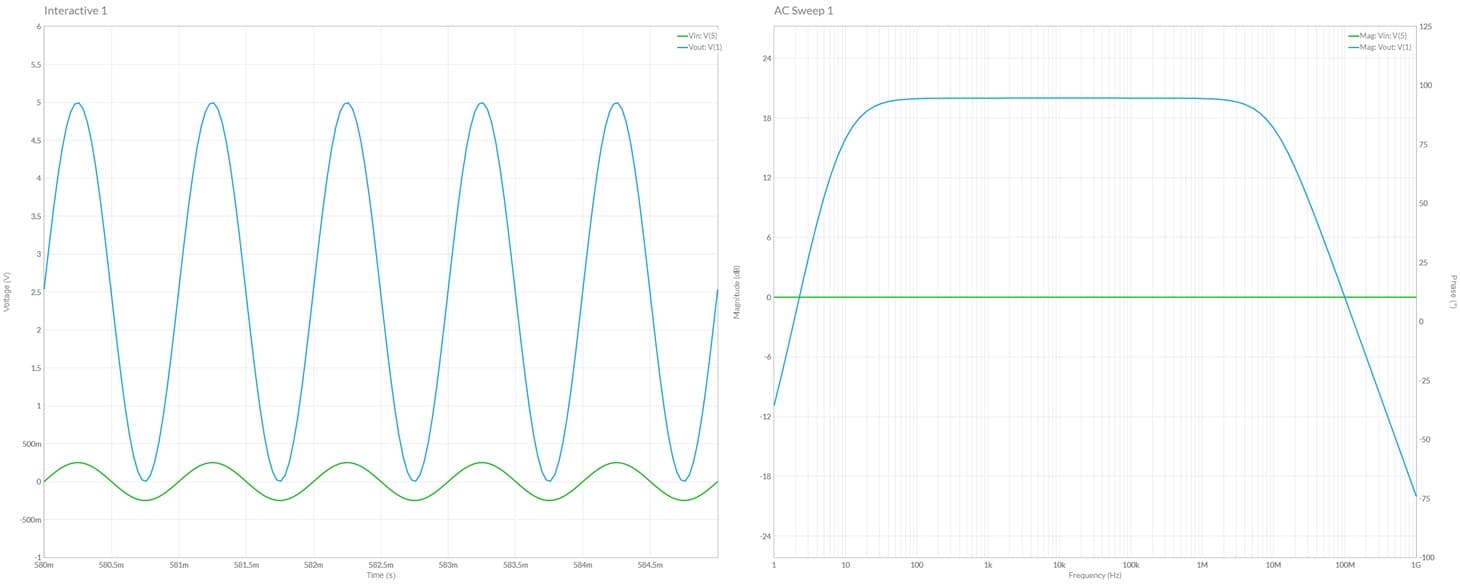This screenshot has width=1460, height=584.
Task: Click the 5.5 tick on voltage axis
Action: click(x=36, y=65)
